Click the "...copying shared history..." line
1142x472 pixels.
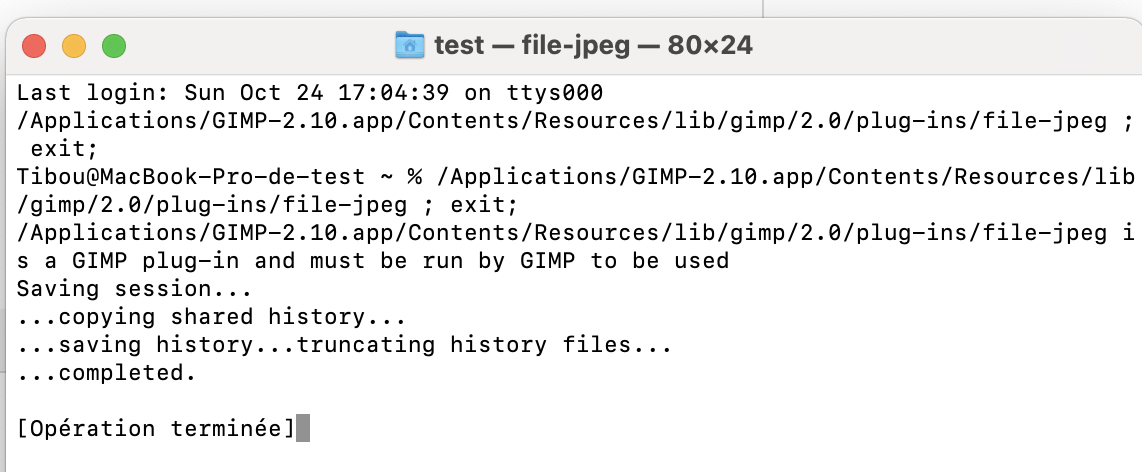coord(212,317)
